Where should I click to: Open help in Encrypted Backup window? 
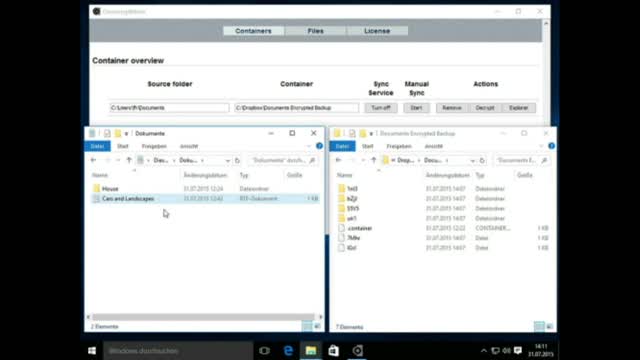coord(551,146)
